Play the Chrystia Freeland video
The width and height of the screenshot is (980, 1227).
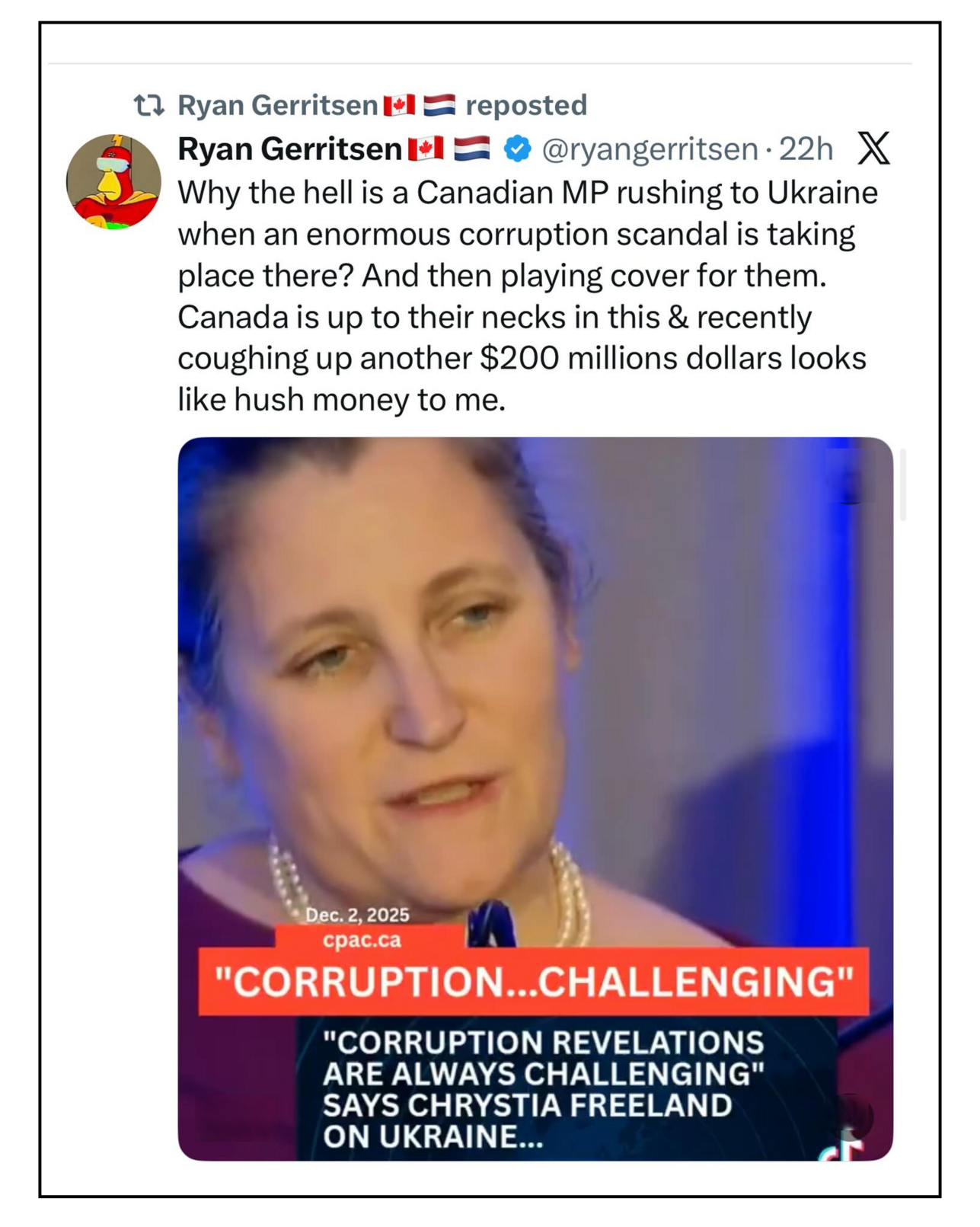(535, 798)
